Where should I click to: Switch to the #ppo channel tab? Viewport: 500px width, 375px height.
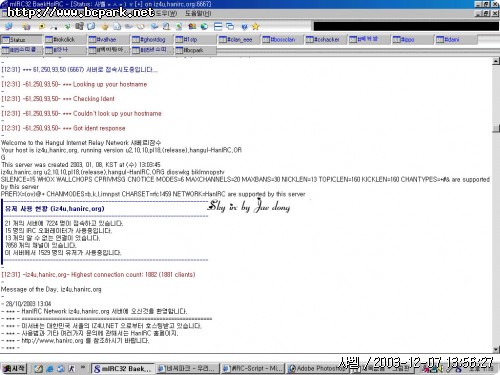click(412, 40)
